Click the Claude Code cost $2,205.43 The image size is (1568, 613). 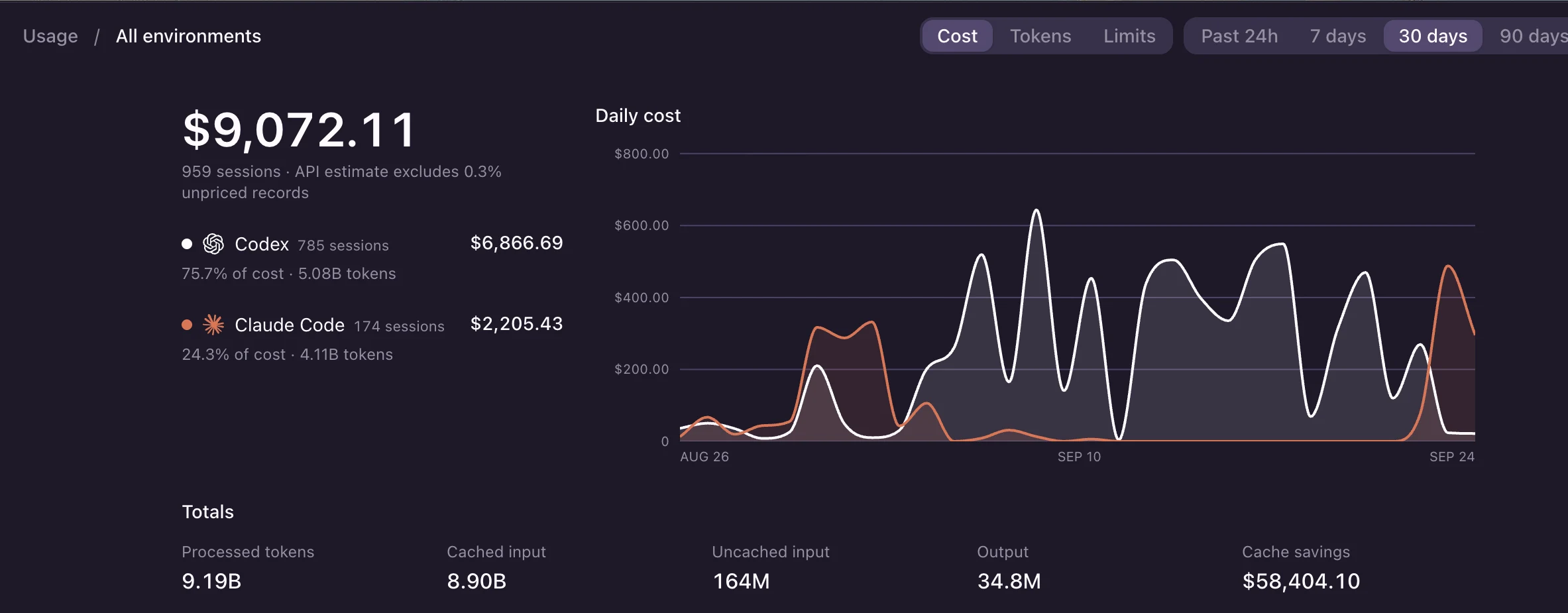tap(516, 324)
